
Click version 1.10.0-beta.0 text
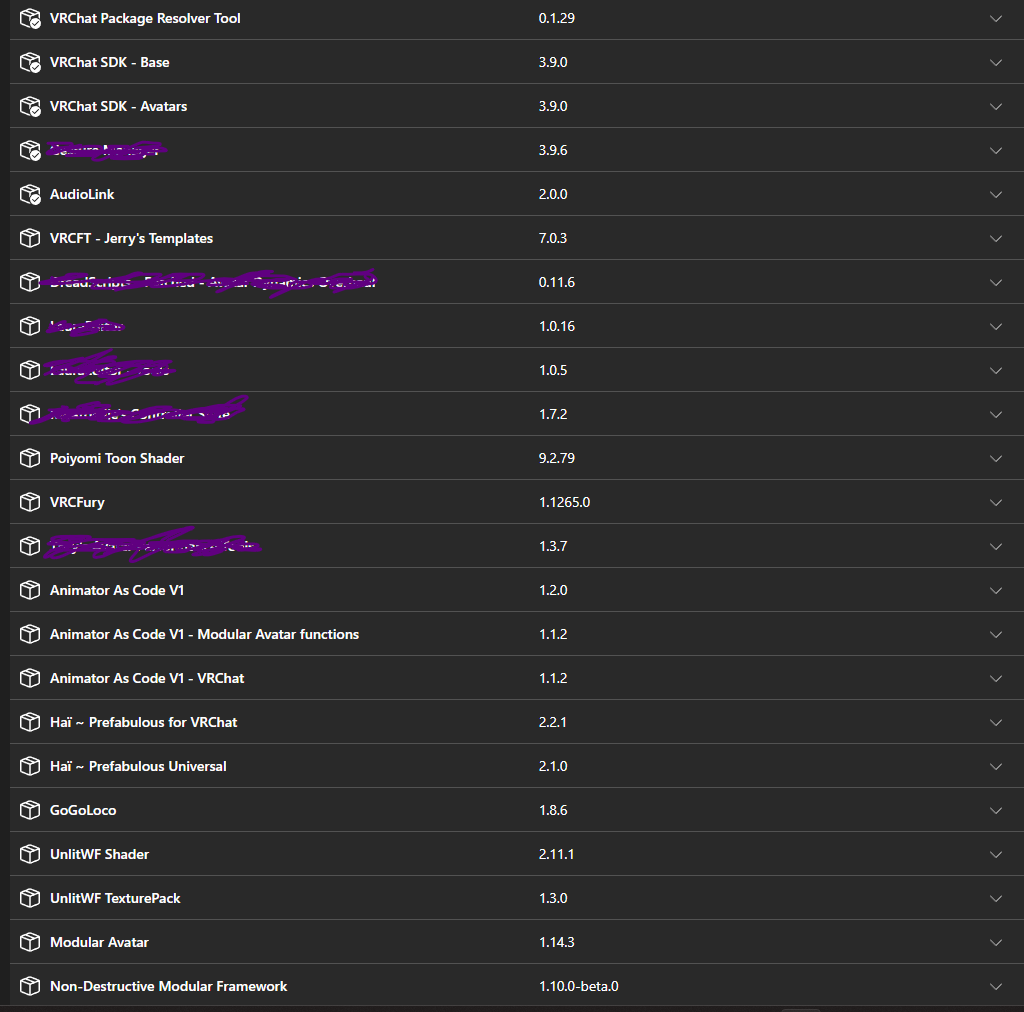click(x=579, y=987)
